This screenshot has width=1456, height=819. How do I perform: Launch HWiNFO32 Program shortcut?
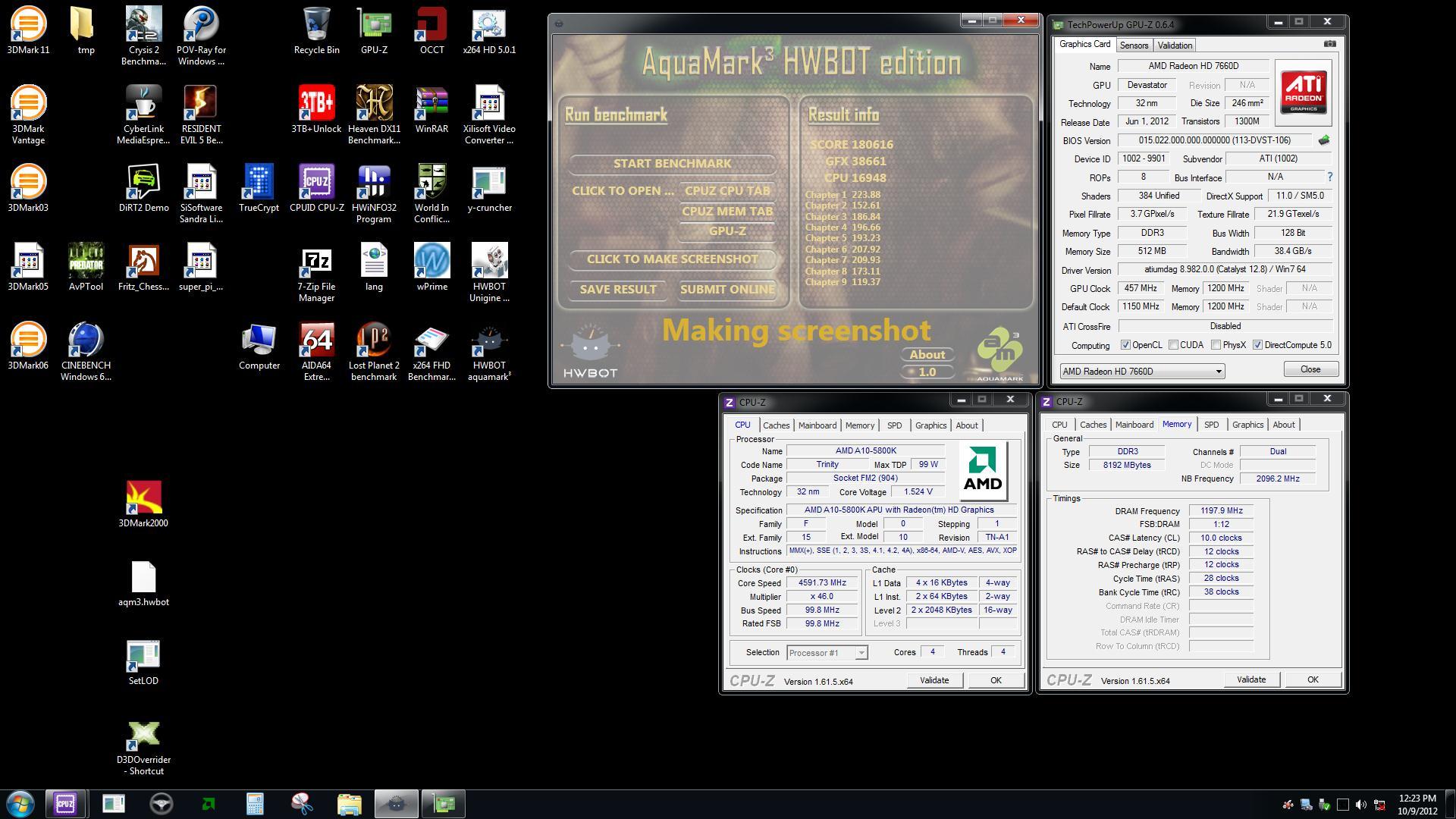click(x=374, y=194)
